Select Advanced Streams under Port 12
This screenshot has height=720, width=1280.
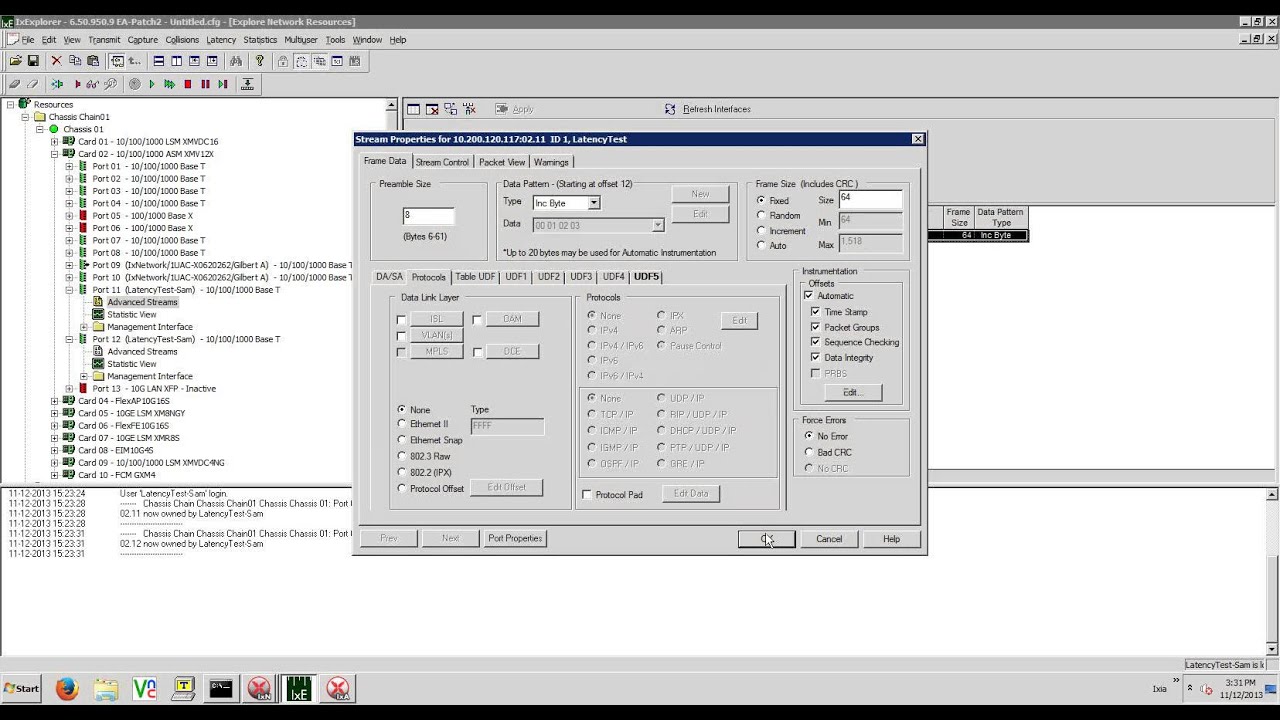coord(142,352)
